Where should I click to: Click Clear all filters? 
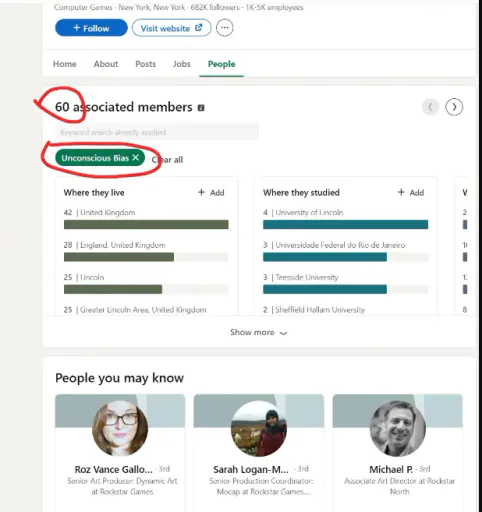pos(167,160)
